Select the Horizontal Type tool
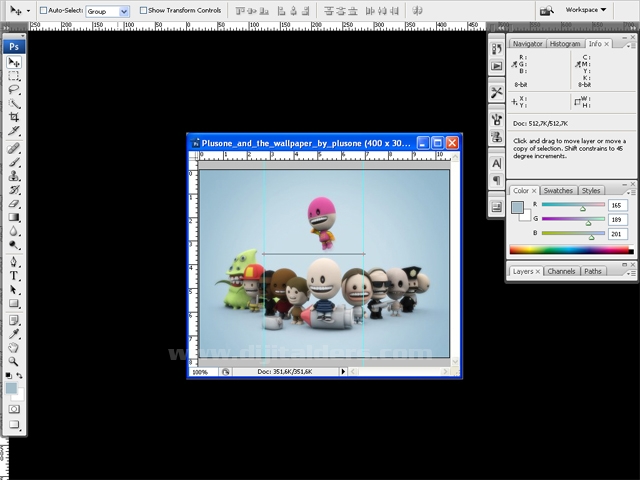This screenshot has width=640, height=480. point(14,276)
